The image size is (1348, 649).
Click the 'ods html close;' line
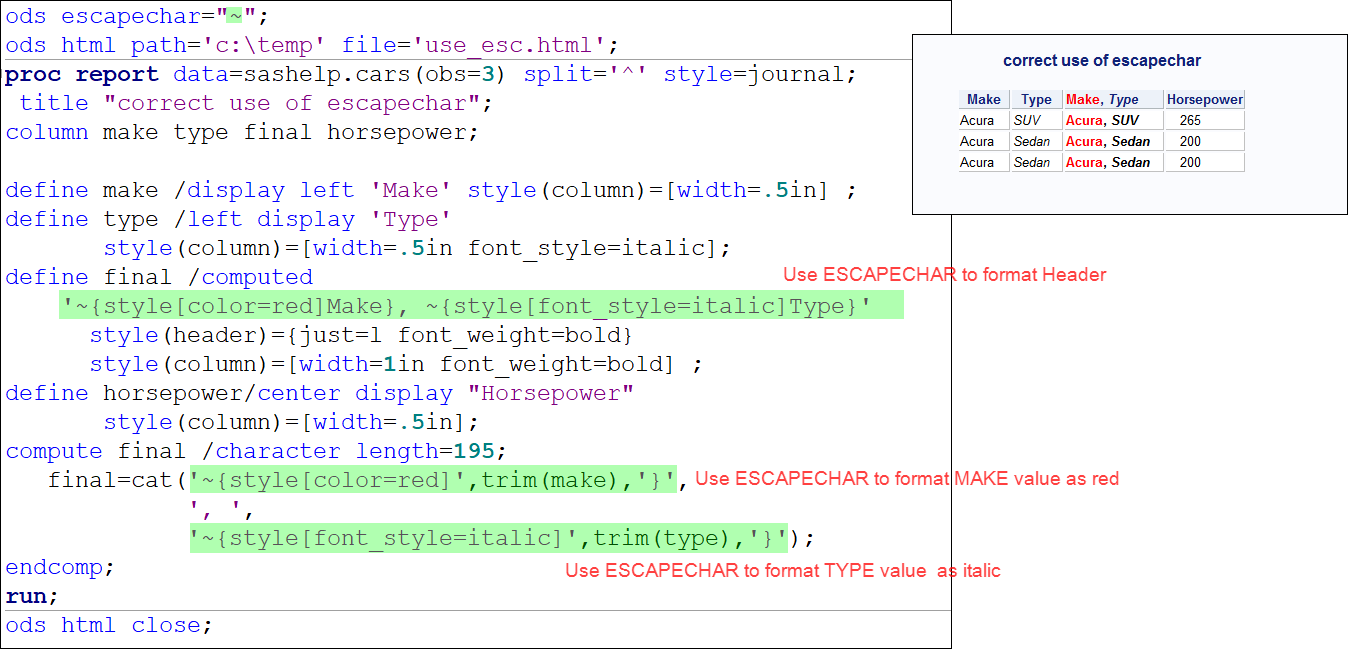[109, 626]
